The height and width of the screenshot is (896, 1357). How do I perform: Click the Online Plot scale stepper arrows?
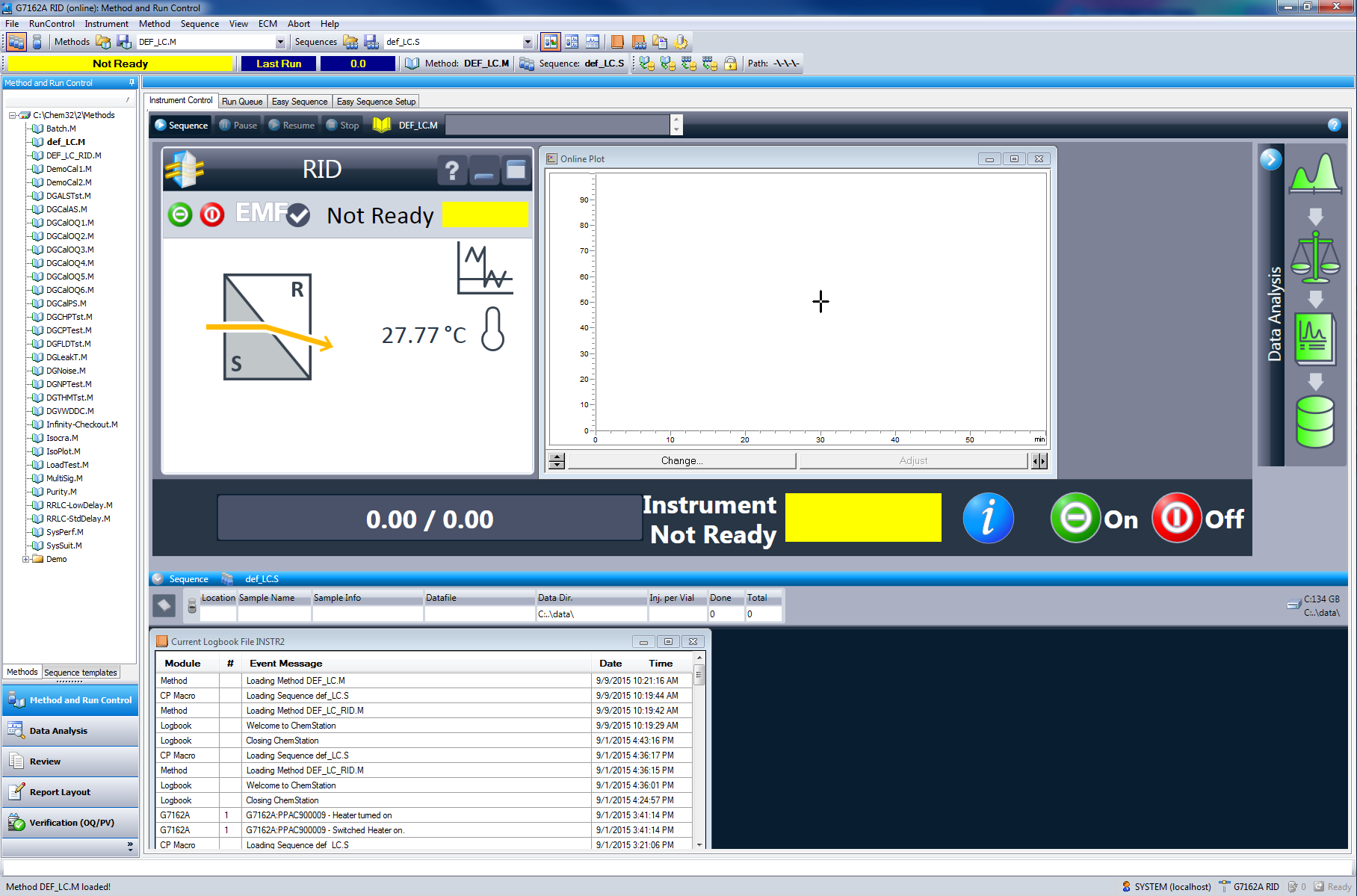click(x=556, y=460)
